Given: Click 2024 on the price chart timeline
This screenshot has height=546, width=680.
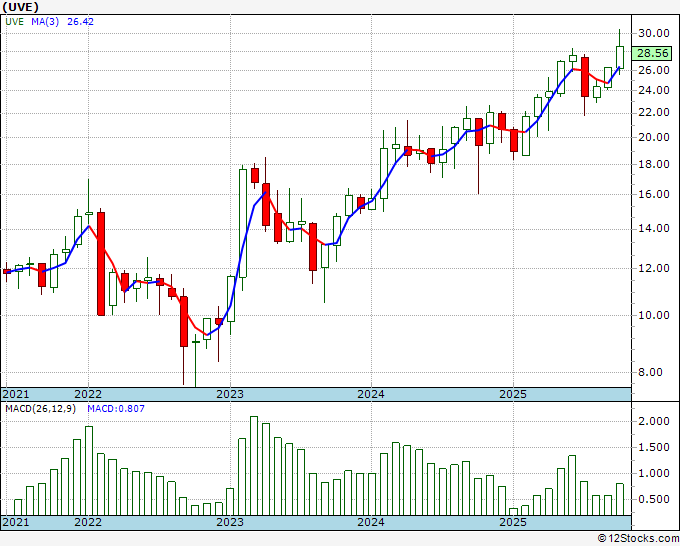Looking at the screenshot, I should pos(371,394).
